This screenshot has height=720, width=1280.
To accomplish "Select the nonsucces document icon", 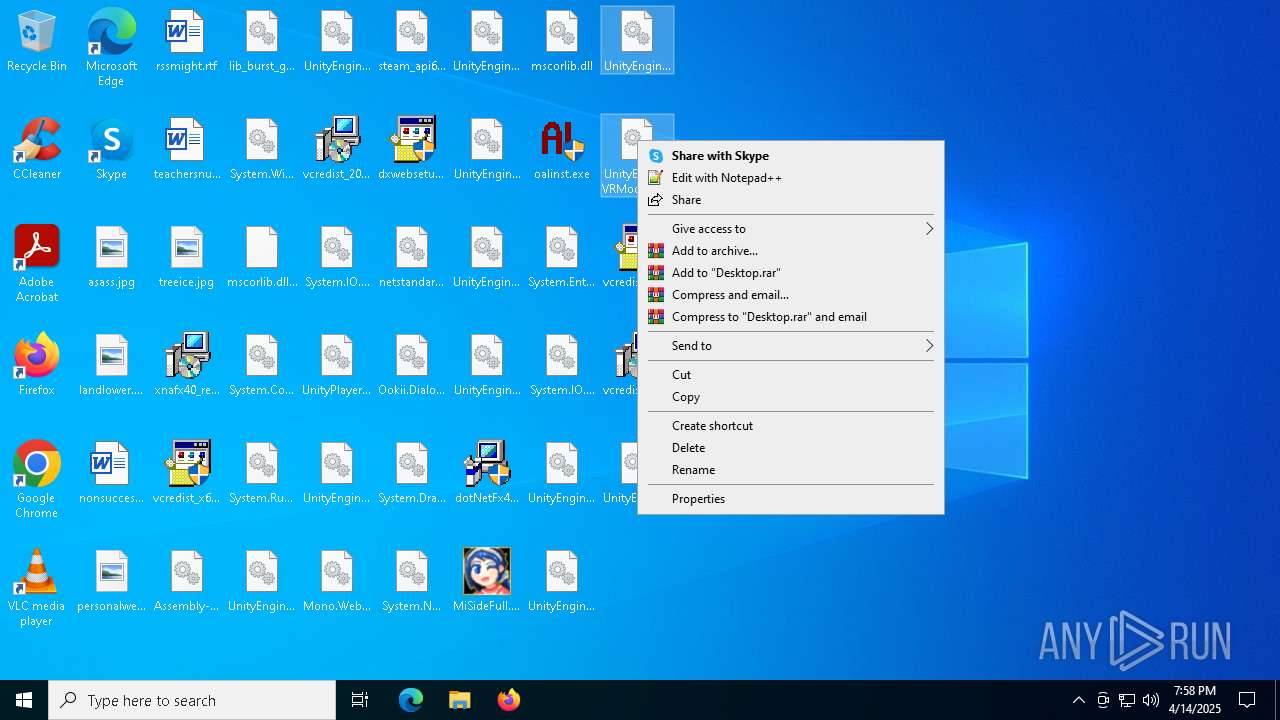I will pos(111,473).
